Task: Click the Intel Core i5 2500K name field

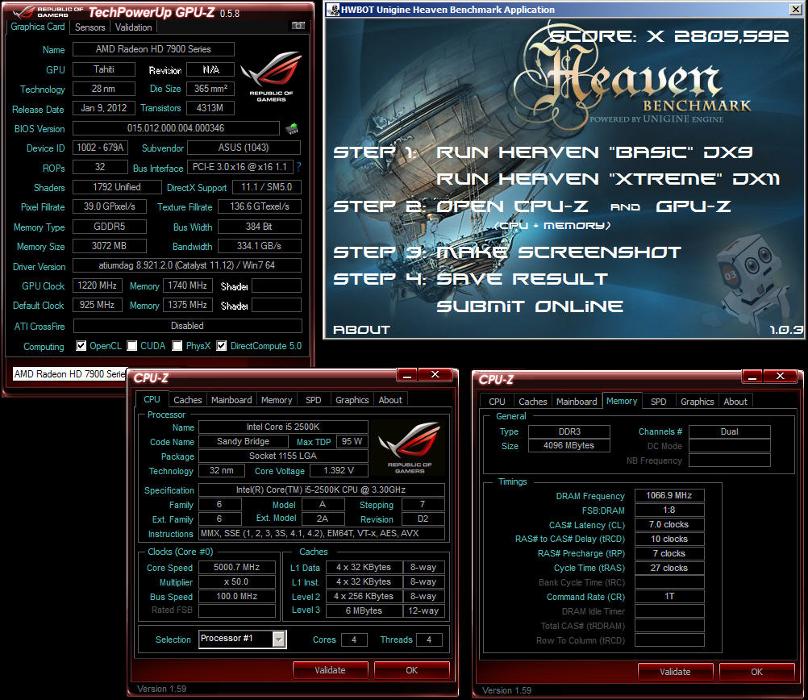Action: tap(283, 427)
